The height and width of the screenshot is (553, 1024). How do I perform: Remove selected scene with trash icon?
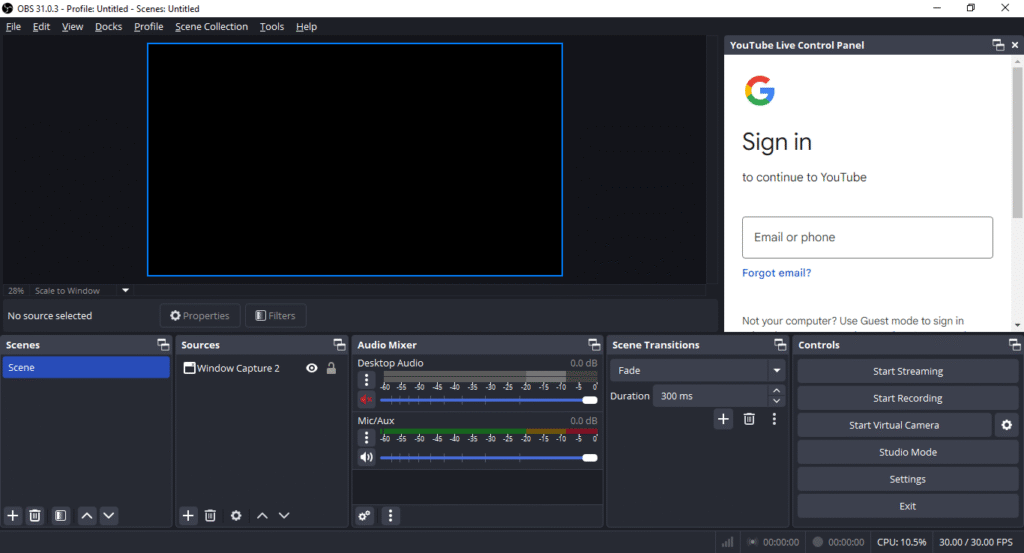[x=35, y=516]
